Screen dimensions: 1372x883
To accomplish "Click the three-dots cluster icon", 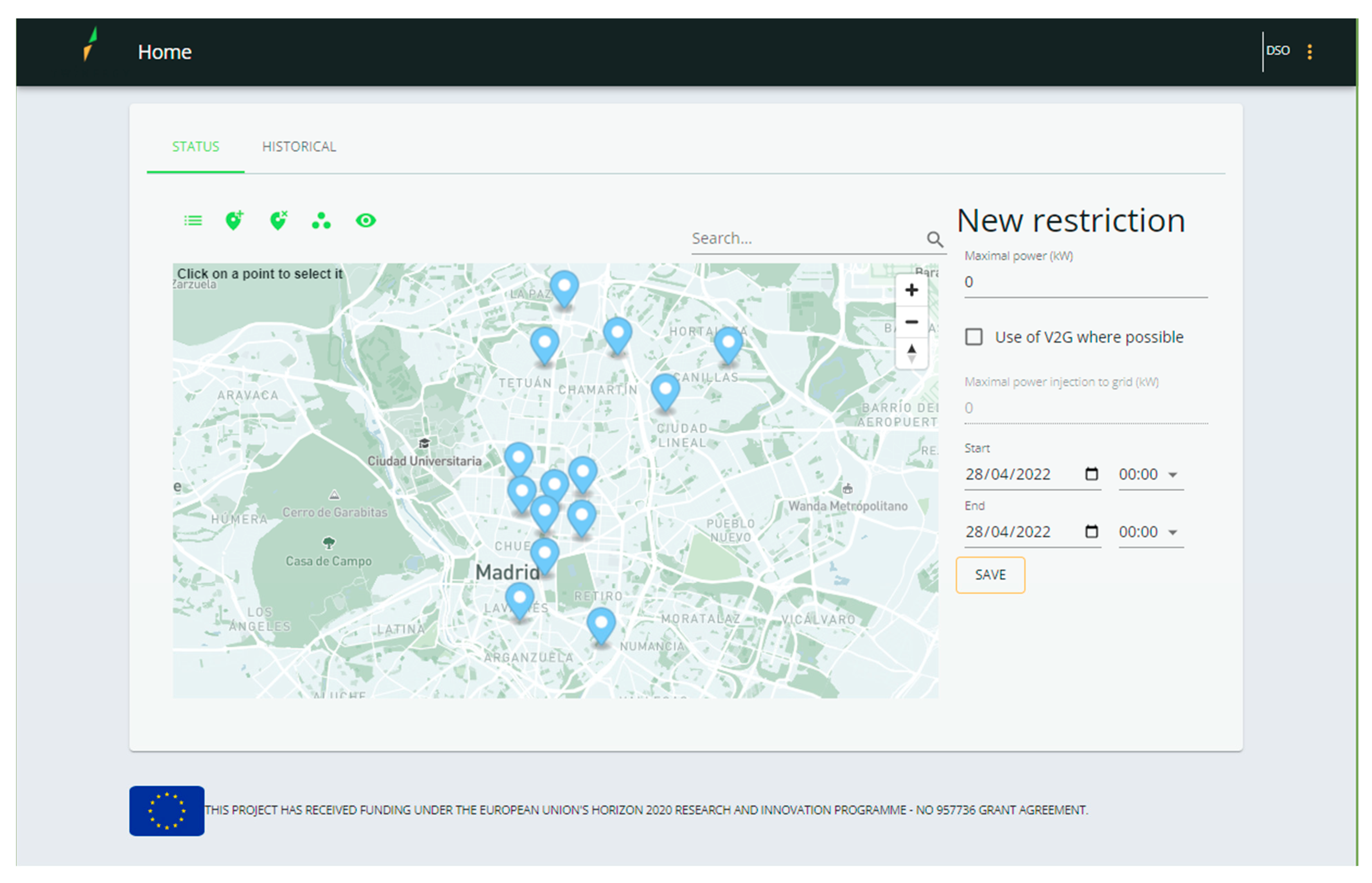I will click(321, 221).
